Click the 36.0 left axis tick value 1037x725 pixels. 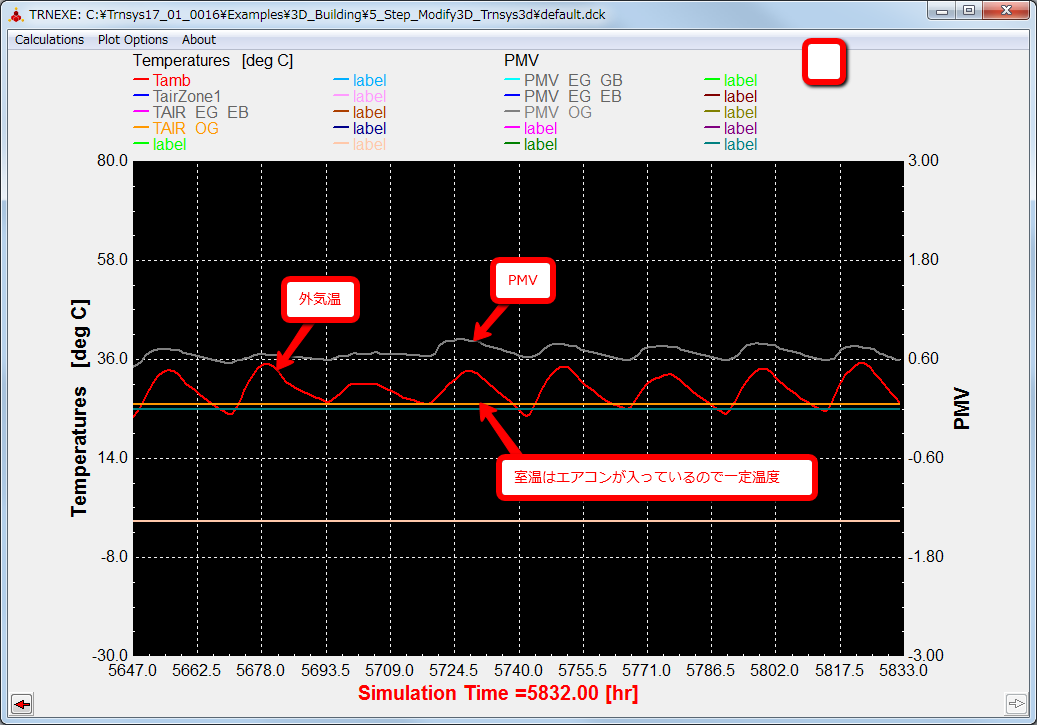[112, 359]
